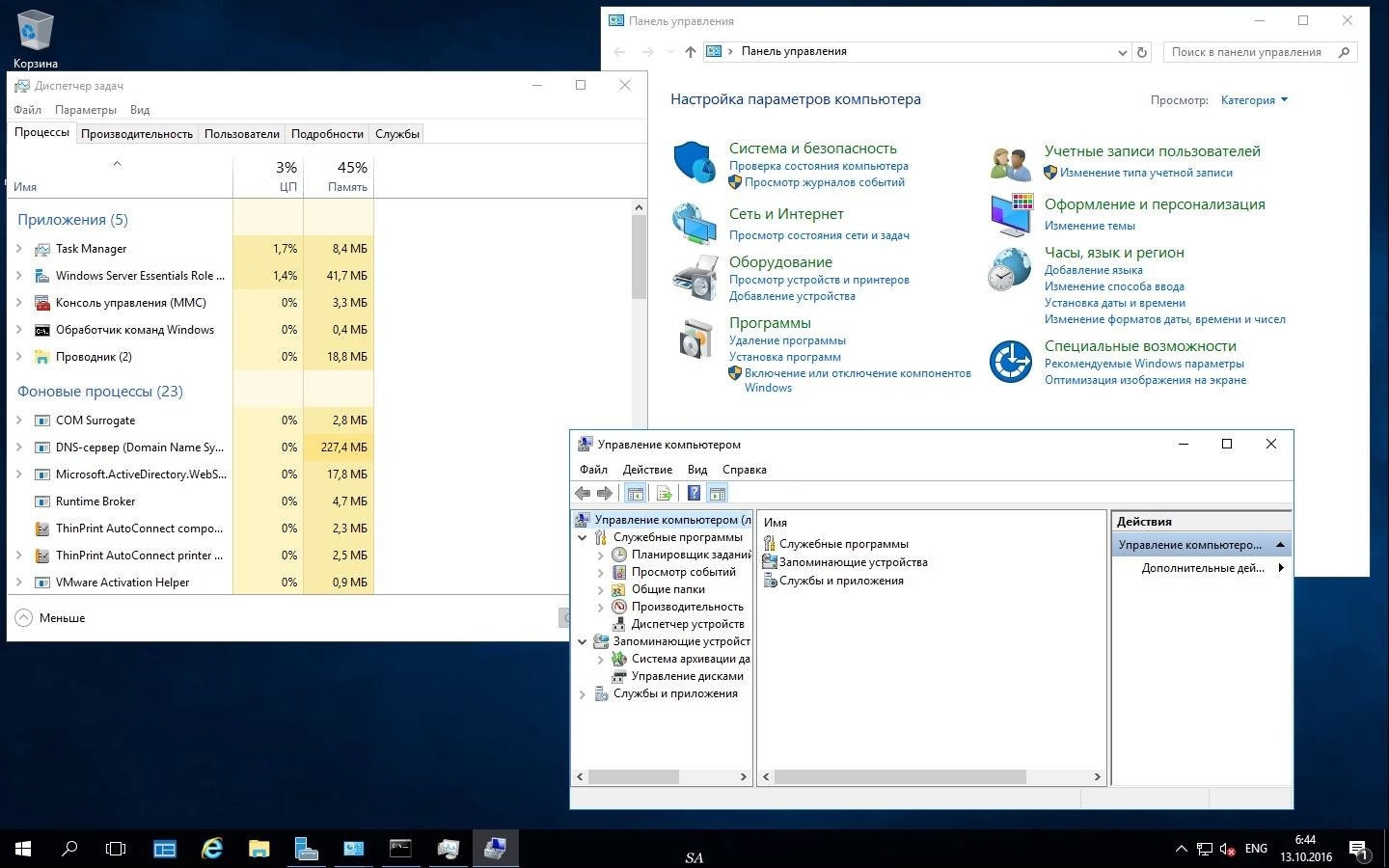Switch to the Службы tab
The width and height of the screenshot is (1389, 868).
(397, 134)
